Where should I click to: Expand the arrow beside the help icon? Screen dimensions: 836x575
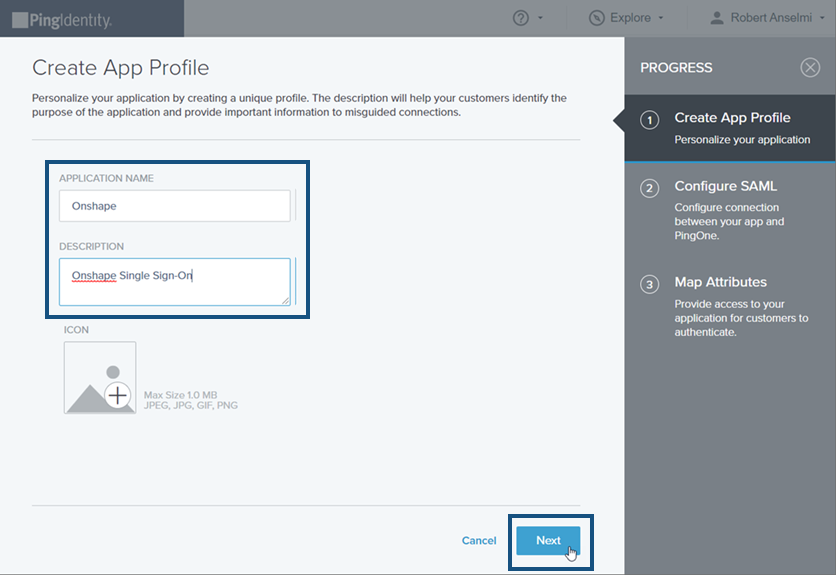point(541,18)
